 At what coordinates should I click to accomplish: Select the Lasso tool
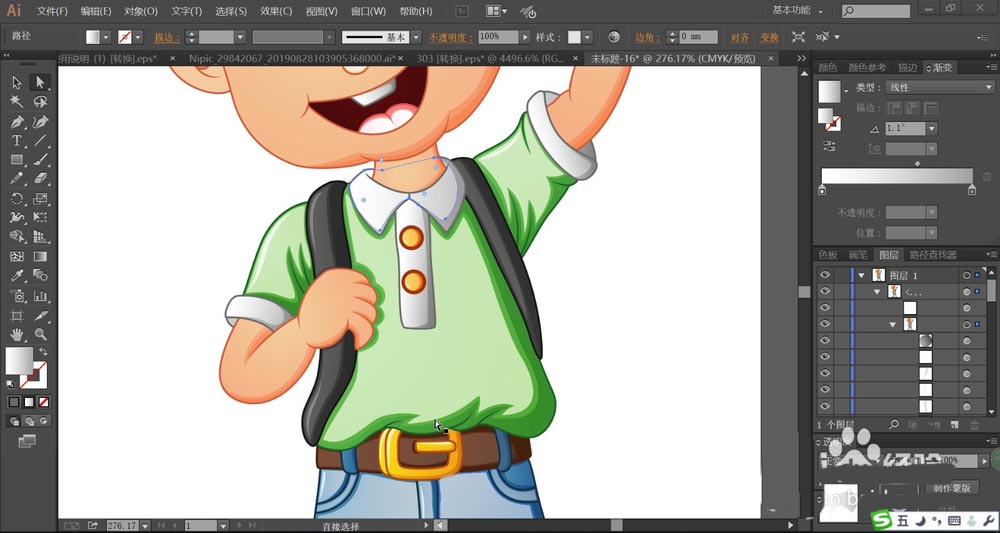40,102
